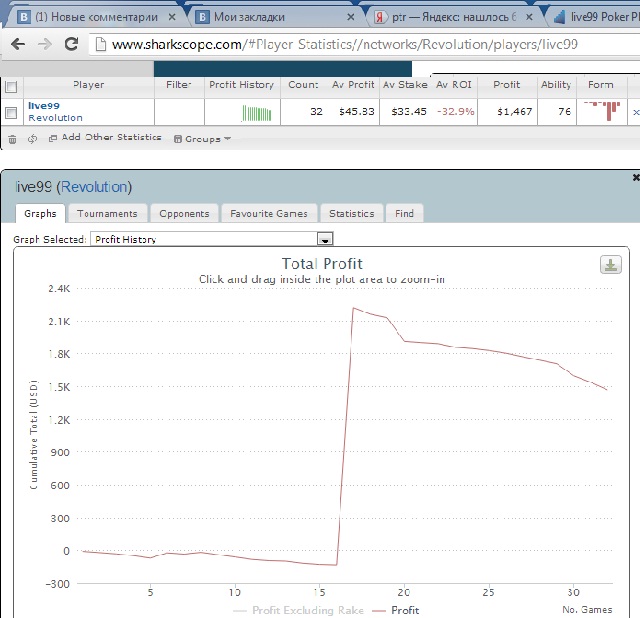Switch to the Yandex 'ptr' browser tab
640x618 pixels.
pos(453,17)
